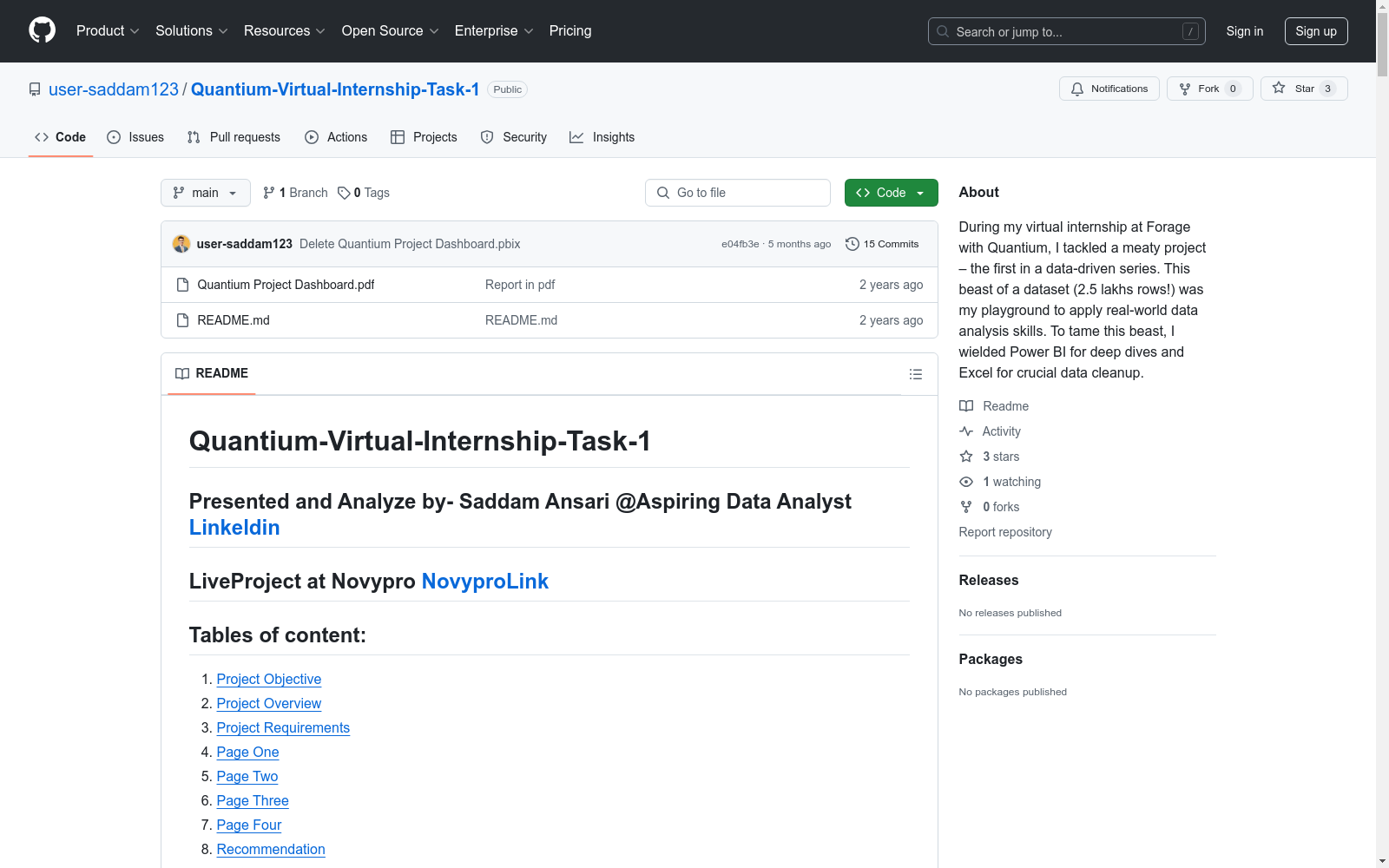This screenshot has height=868, width=1389.
Task: Click the repository icon beside user-saddam123
Action: point(35,89)
